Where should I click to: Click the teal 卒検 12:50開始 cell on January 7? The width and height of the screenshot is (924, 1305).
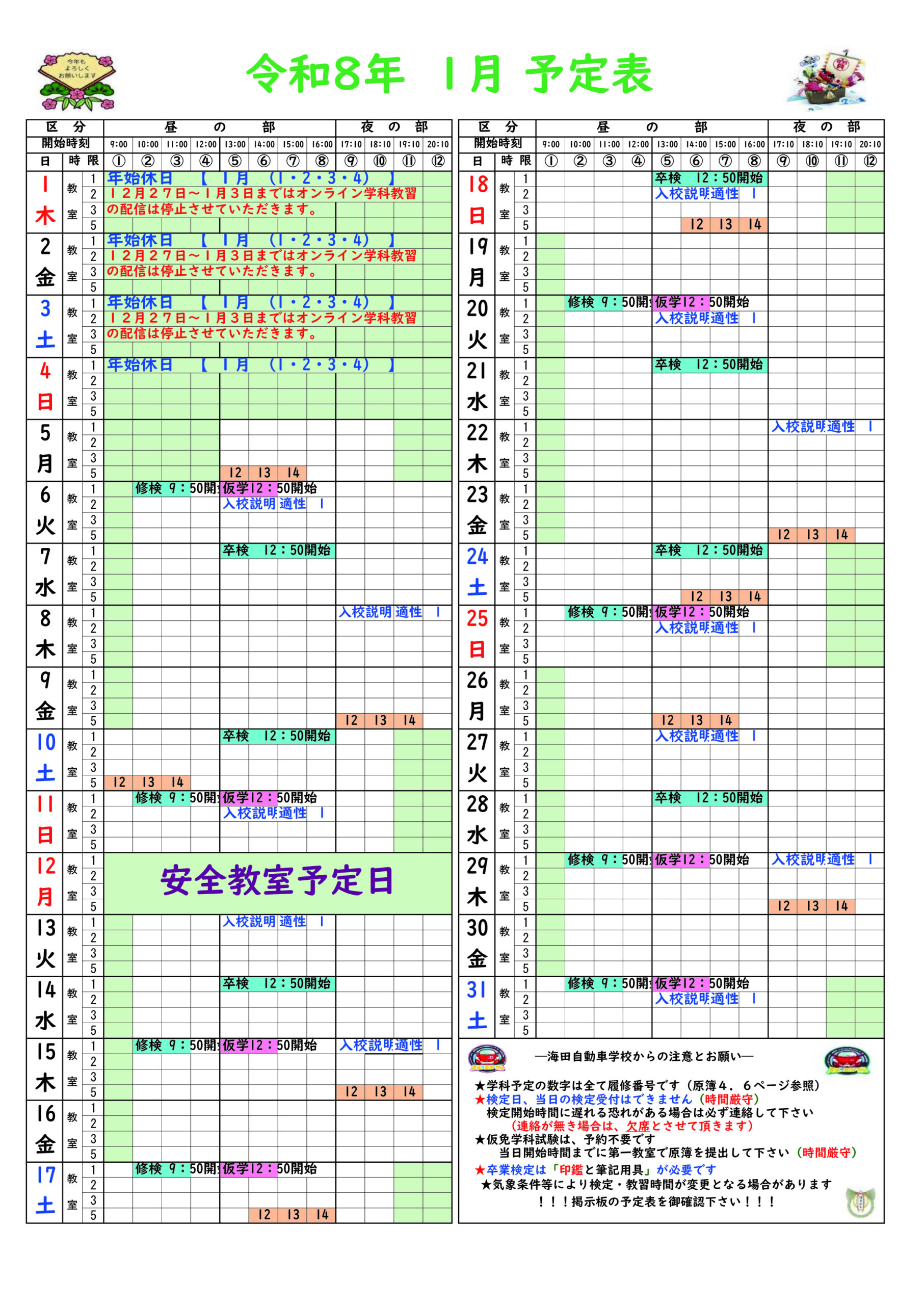point(279,551)
